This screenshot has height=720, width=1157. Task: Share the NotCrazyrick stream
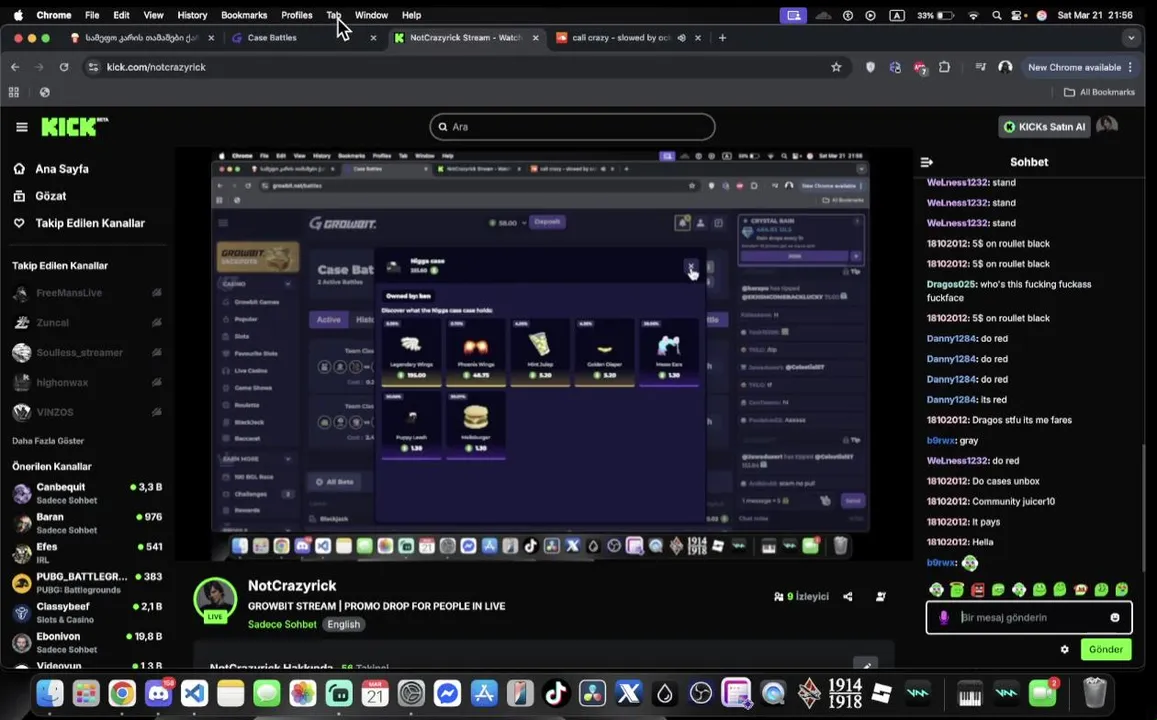coord(848,596)
